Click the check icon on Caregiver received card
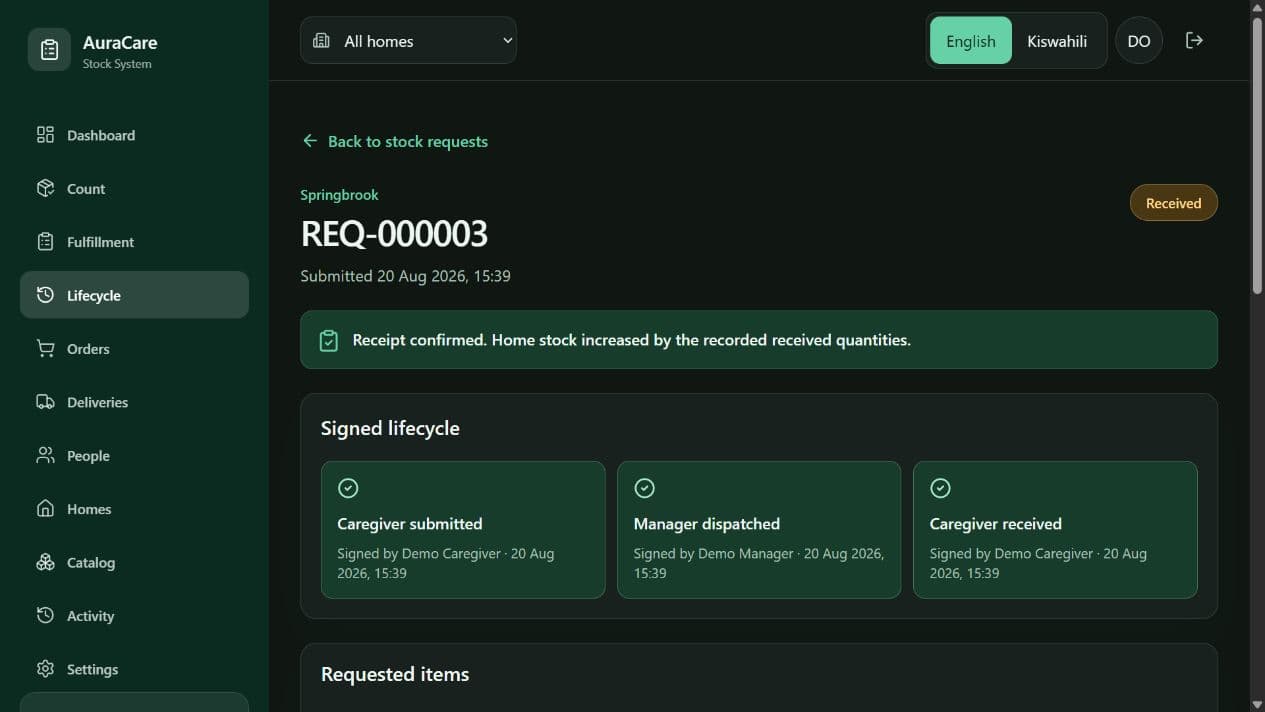The image size is (1265, 712). [940, 488]
